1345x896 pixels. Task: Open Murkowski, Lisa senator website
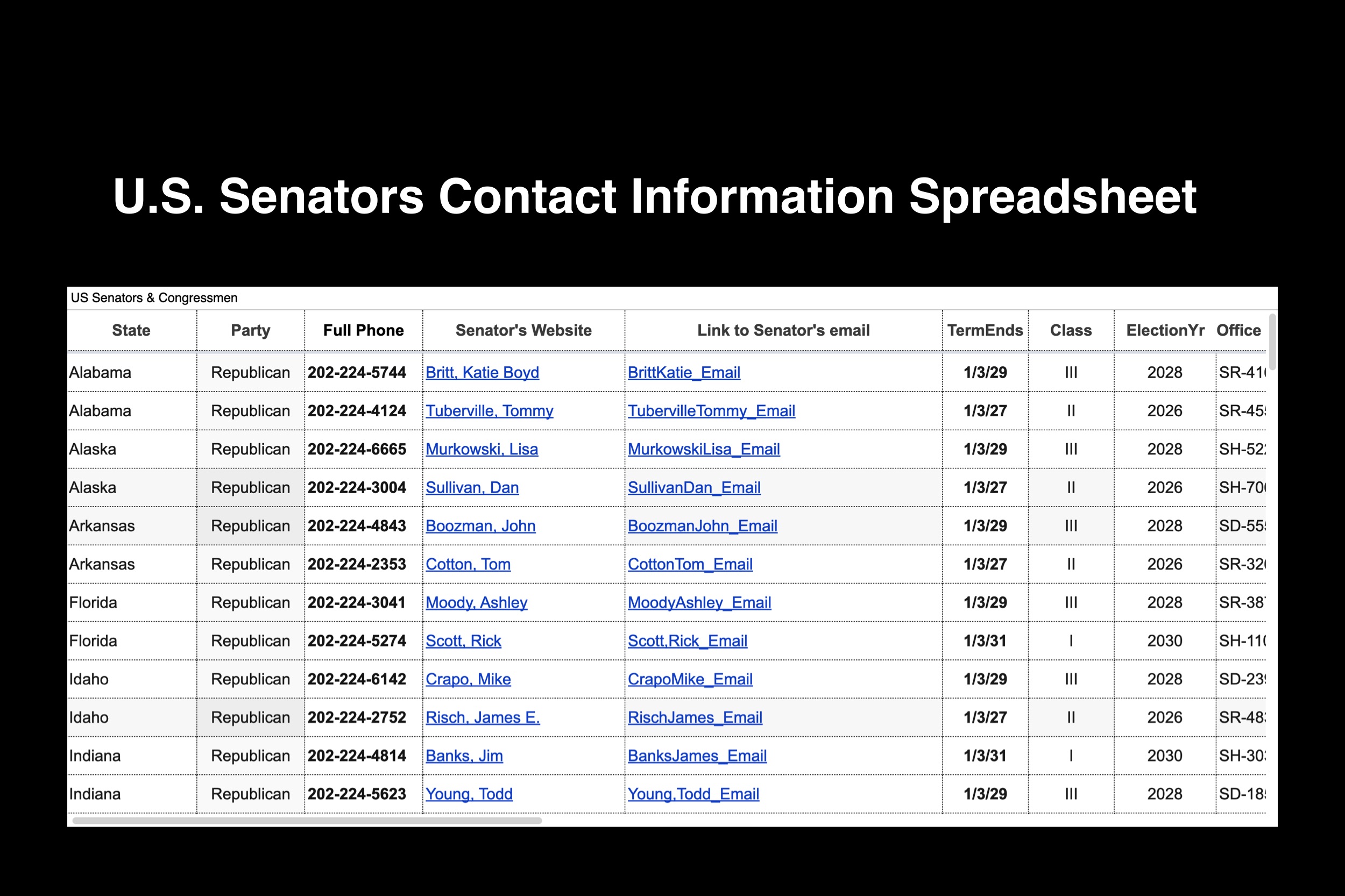coord(482,449)
